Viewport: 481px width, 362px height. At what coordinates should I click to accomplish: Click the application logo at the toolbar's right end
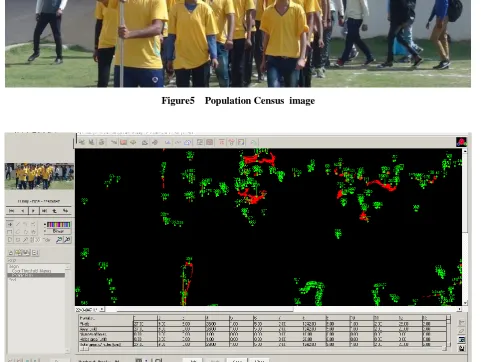click(x=461, y=142)
